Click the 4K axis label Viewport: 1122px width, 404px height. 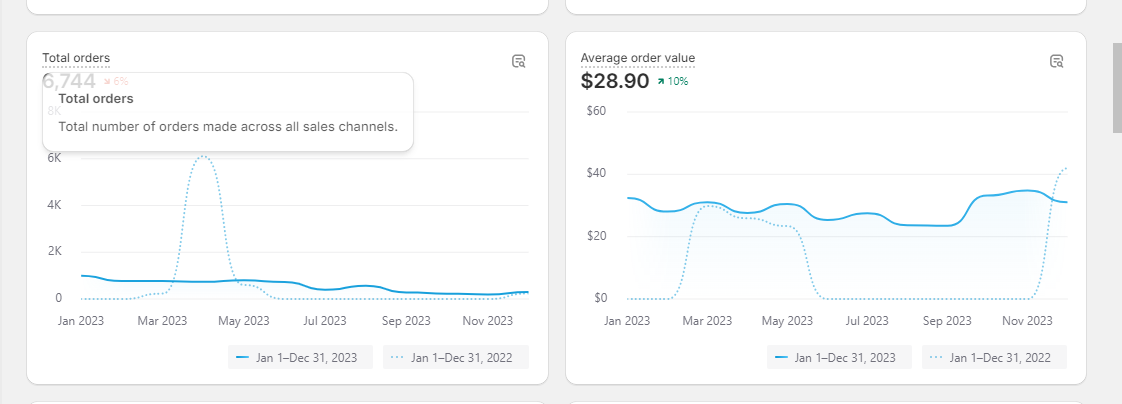(x=54, y=205)
